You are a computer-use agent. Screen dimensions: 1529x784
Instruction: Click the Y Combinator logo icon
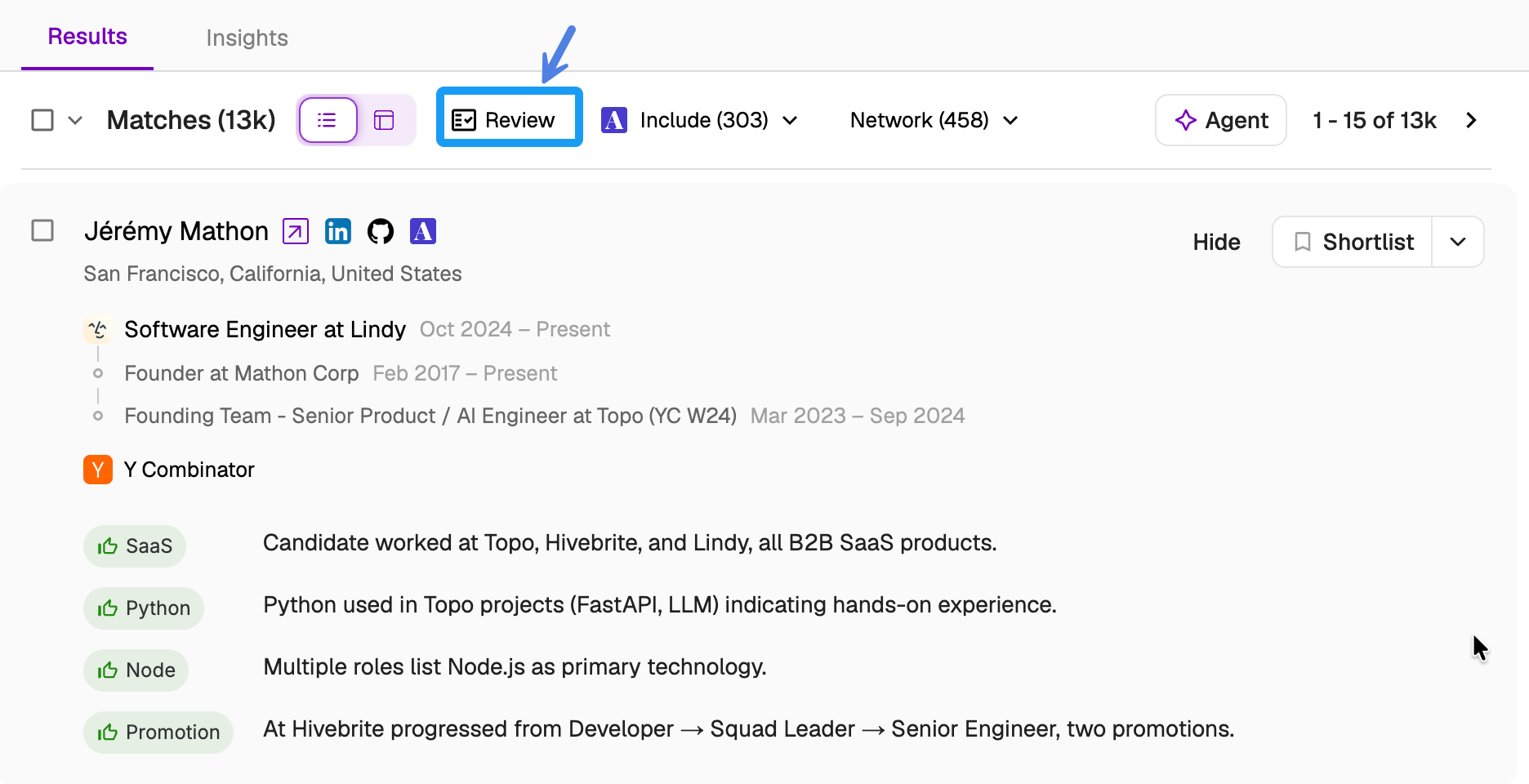(x=98, y=470)
